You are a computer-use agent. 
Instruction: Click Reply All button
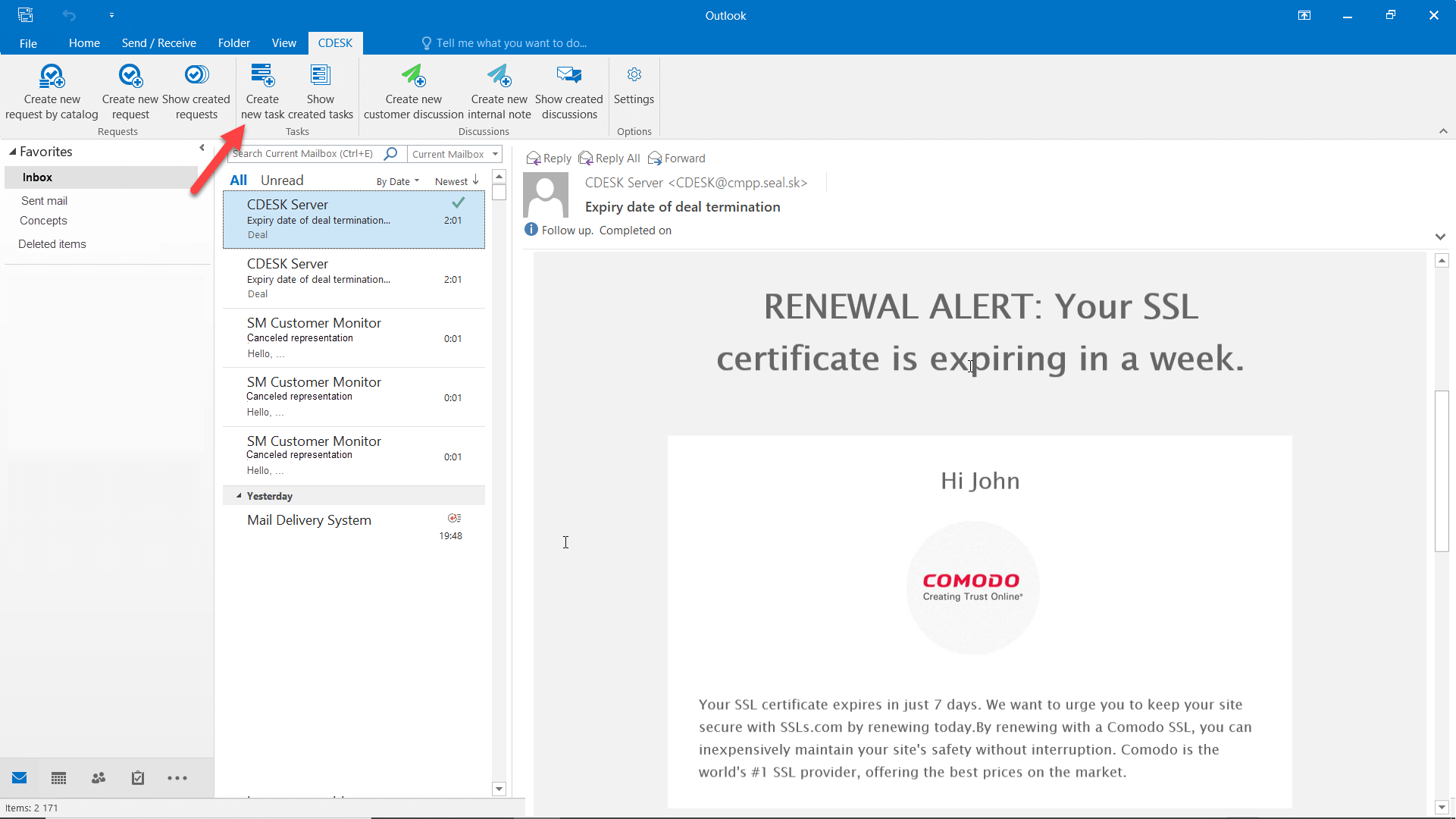pos(609,158)
